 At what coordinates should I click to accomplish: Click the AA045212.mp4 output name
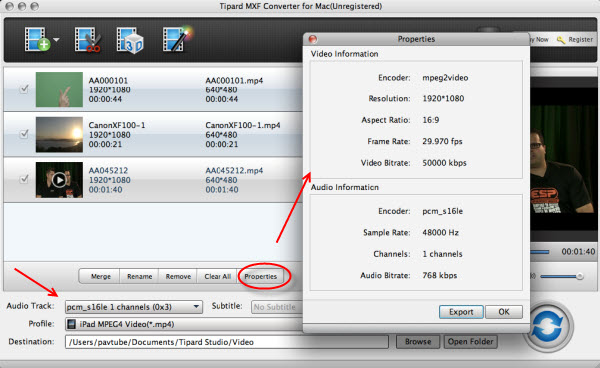click(234, 170)
